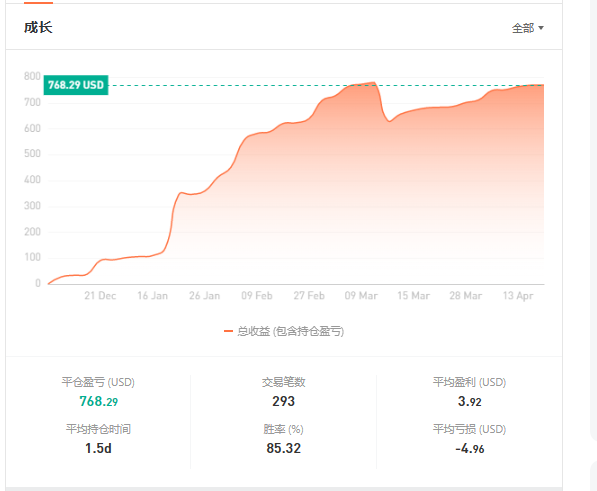
Task: Click the 平仓盈亏 (USD) label
Action: click(x=98, y=382)
